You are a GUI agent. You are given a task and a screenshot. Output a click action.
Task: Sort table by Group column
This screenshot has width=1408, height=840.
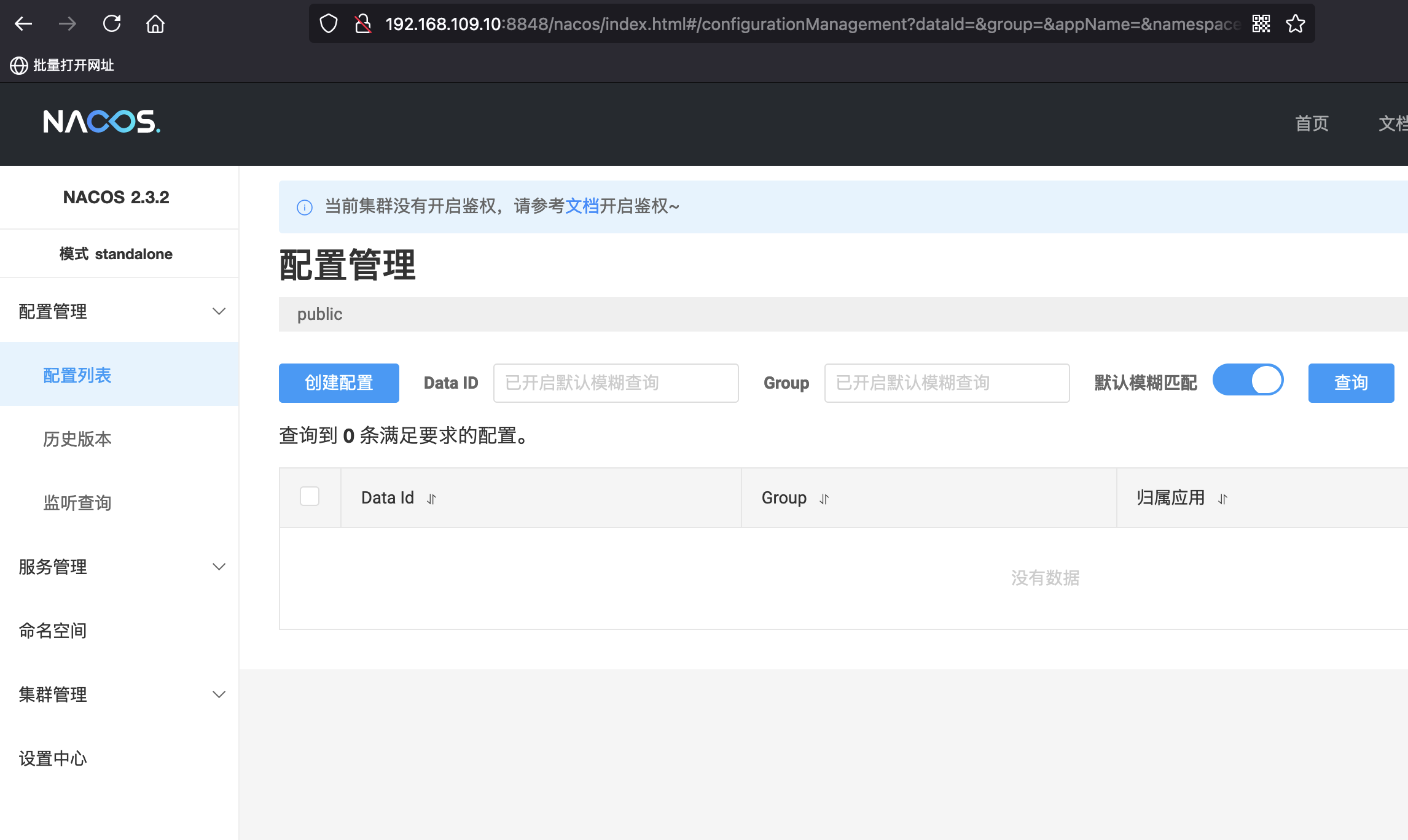pos(824,499)
